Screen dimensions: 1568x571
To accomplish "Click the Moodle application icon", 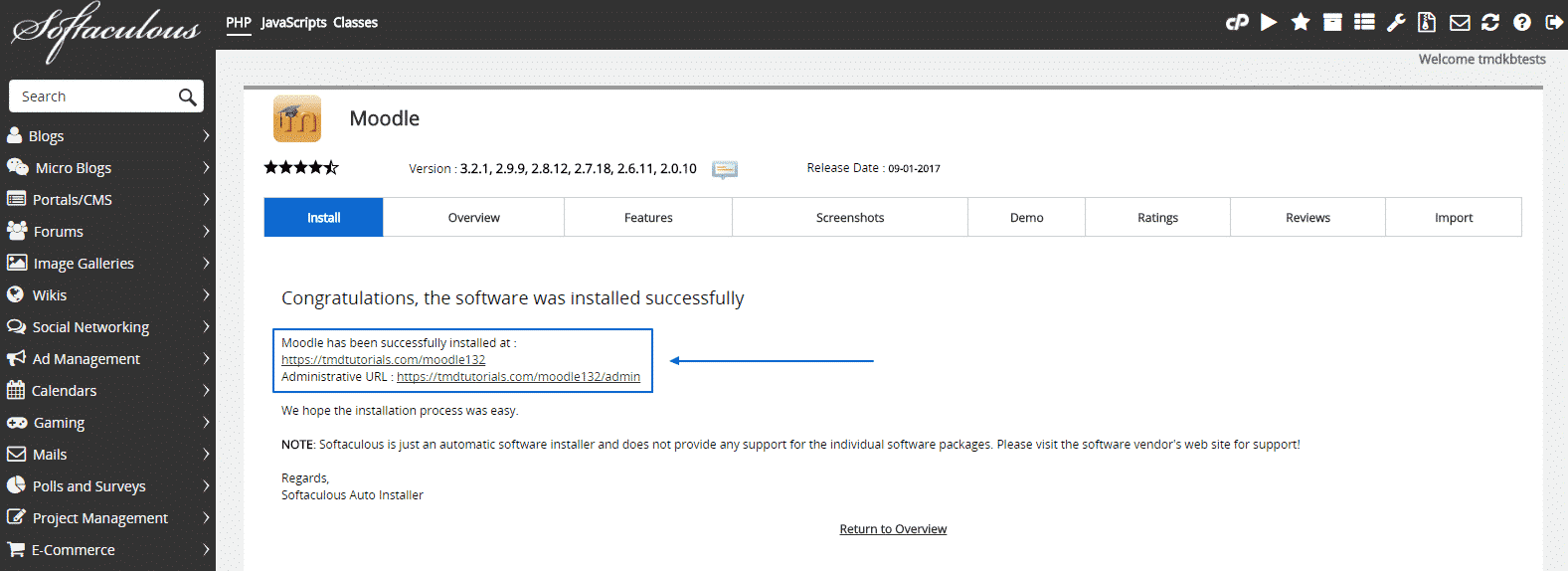I will tap(297, 119).
